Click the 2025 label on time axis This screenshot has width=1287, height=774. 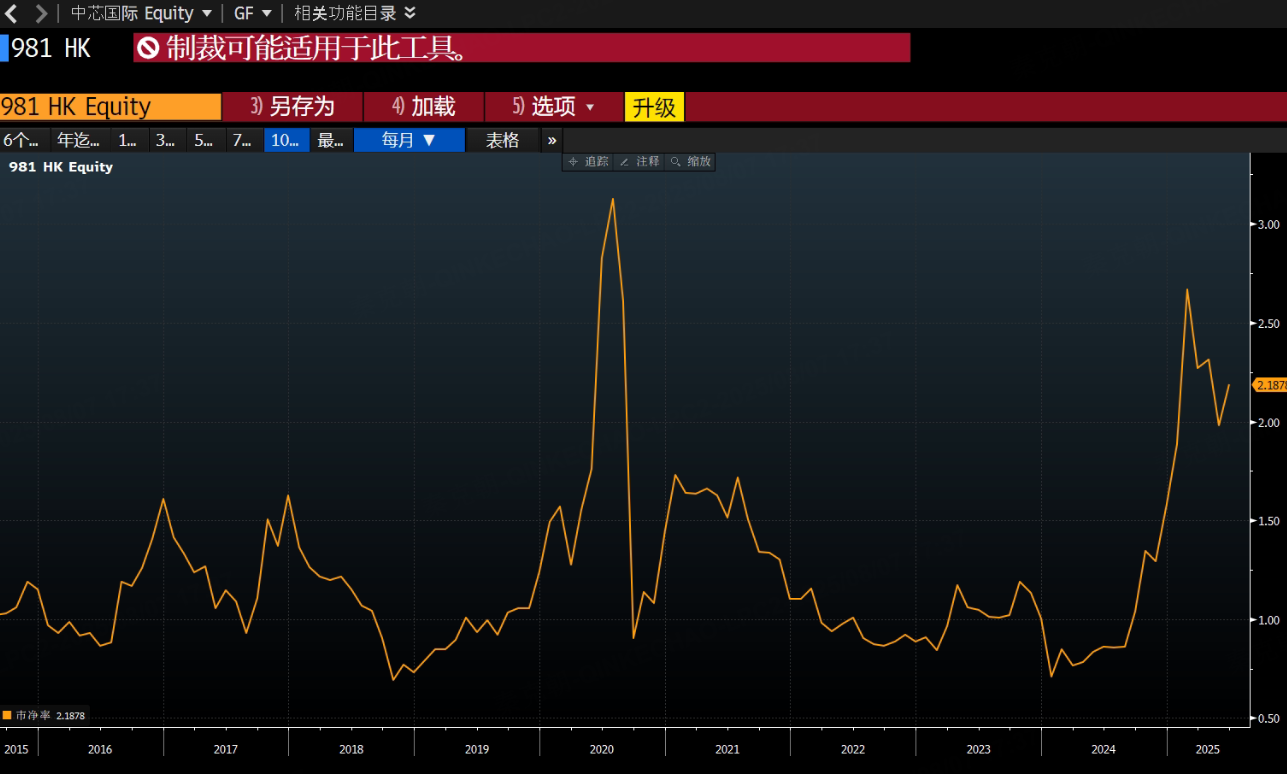1207,749
